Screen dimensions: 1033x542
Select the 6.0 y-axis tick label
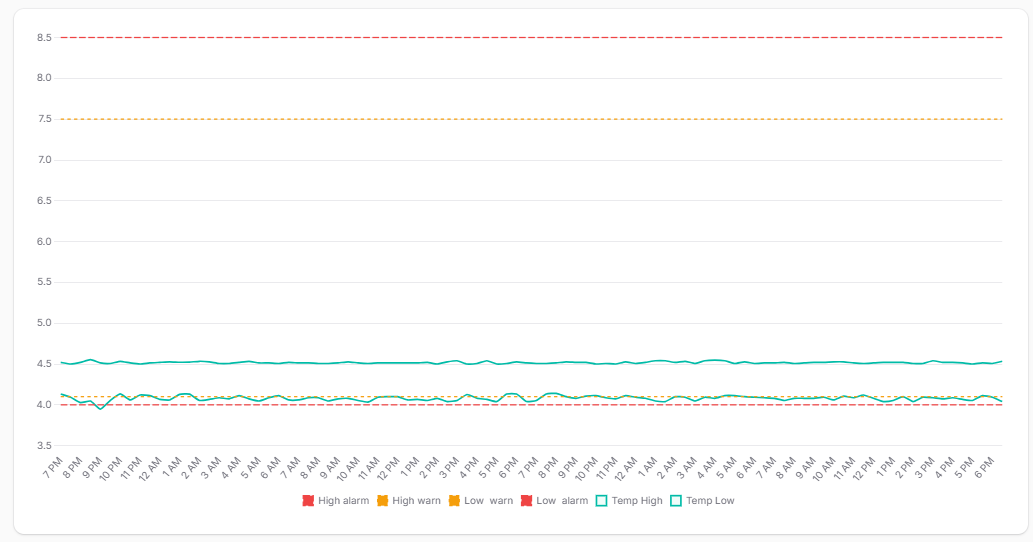click(x=44, y=241)
